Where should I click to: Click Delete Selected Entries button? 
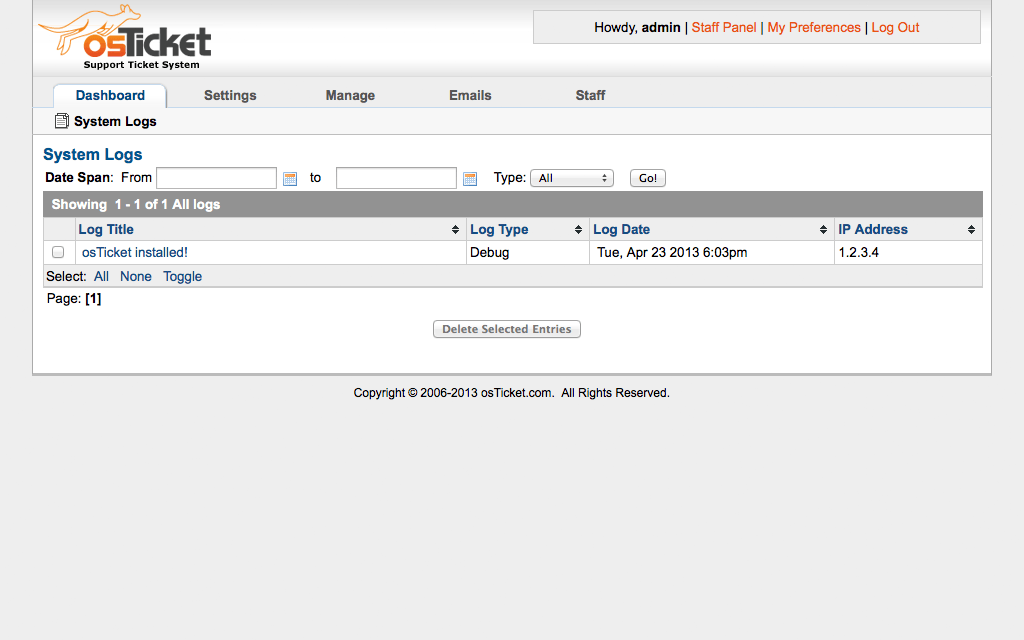(507, 329)
